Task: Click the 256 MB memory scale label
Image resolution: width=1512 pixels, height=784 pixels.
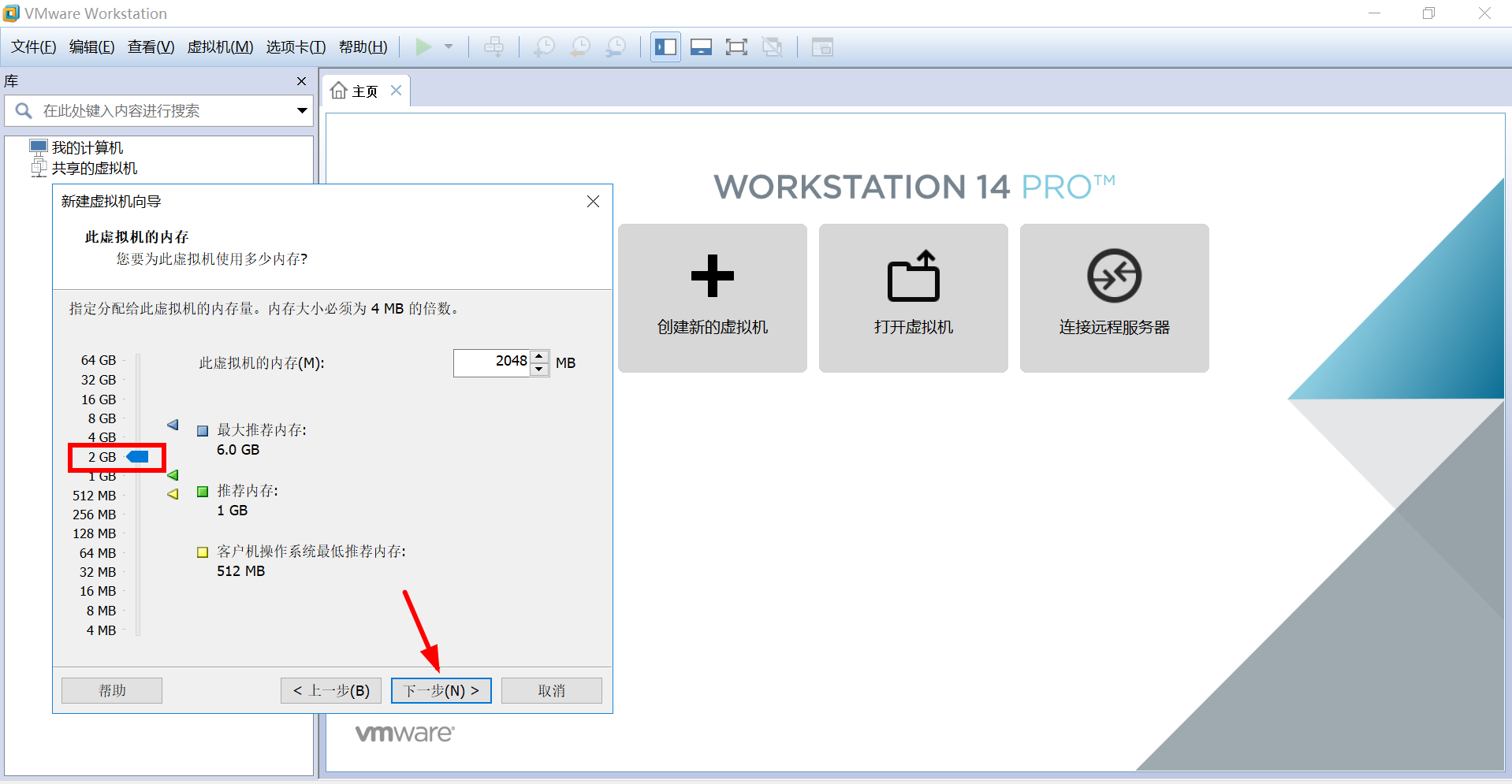Action: click(x=95, y=515)
